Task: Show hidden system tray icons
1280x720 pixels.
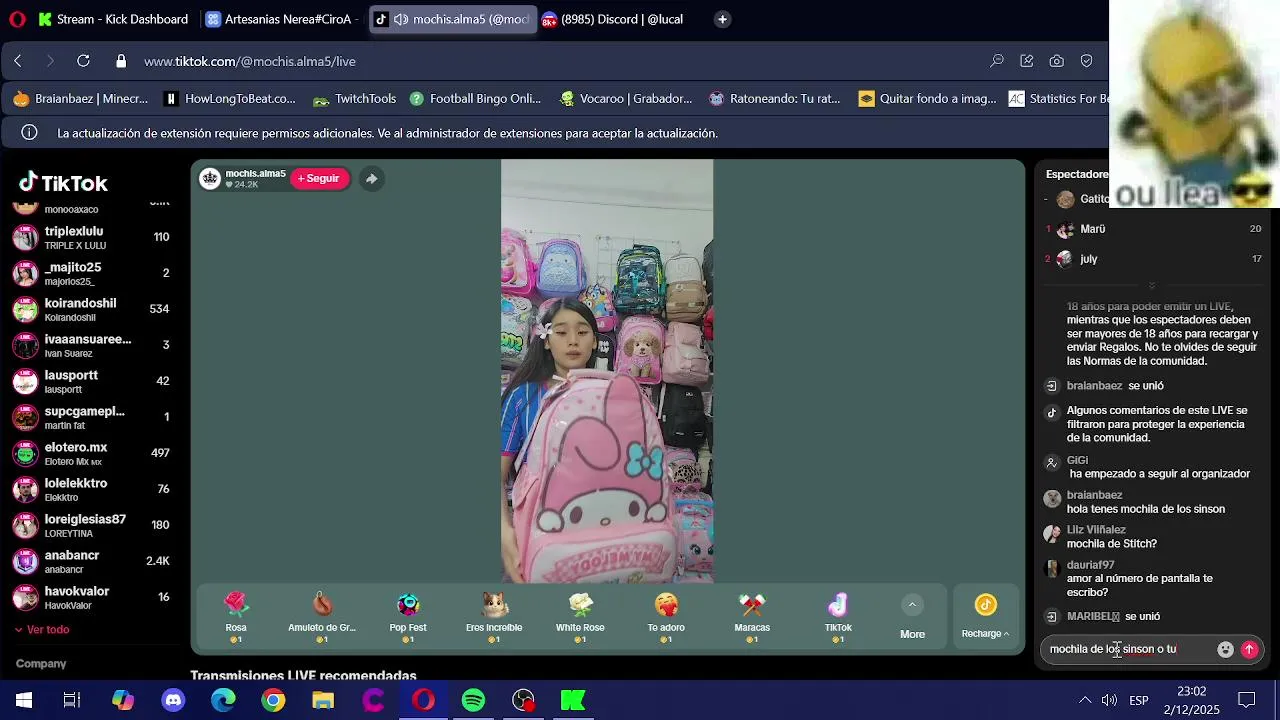Action: 1084,700
